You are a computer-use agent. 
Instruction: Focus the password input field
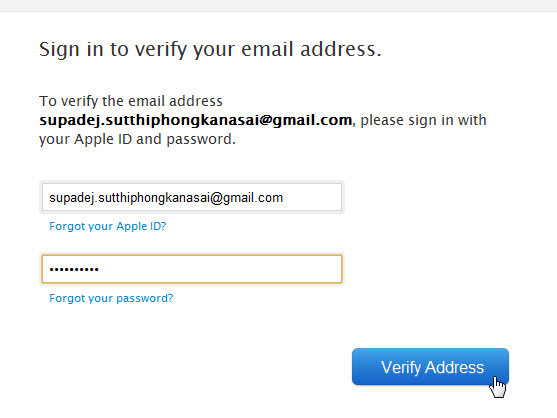pos(192,269)
